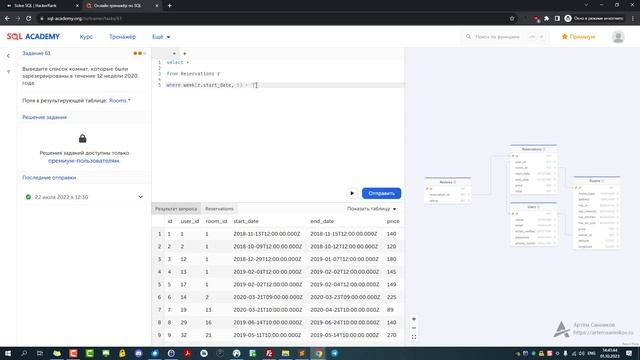Open the Chrome taskbar icon
This screenshot has width=640, height=360.
click(x=318, y=353)
